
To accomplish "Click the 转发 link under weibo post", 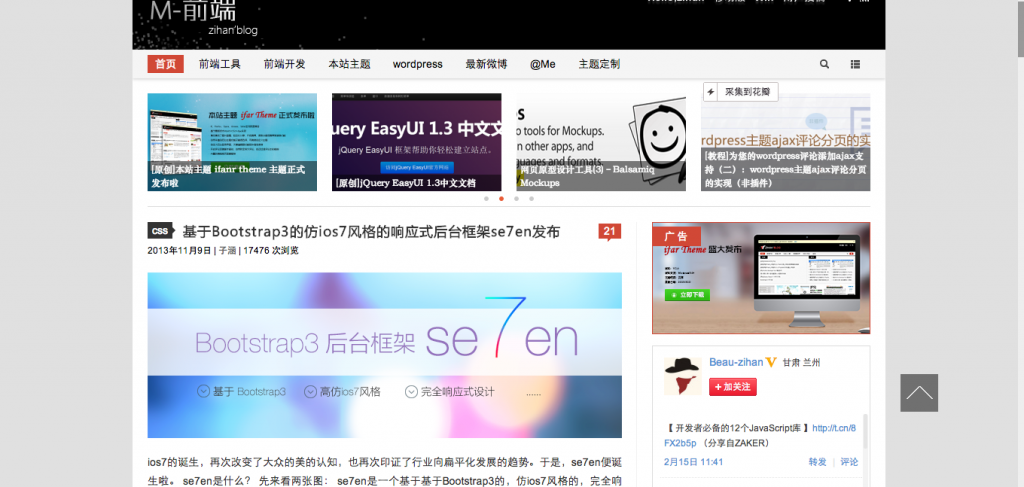I will click(x=817, y=462).
